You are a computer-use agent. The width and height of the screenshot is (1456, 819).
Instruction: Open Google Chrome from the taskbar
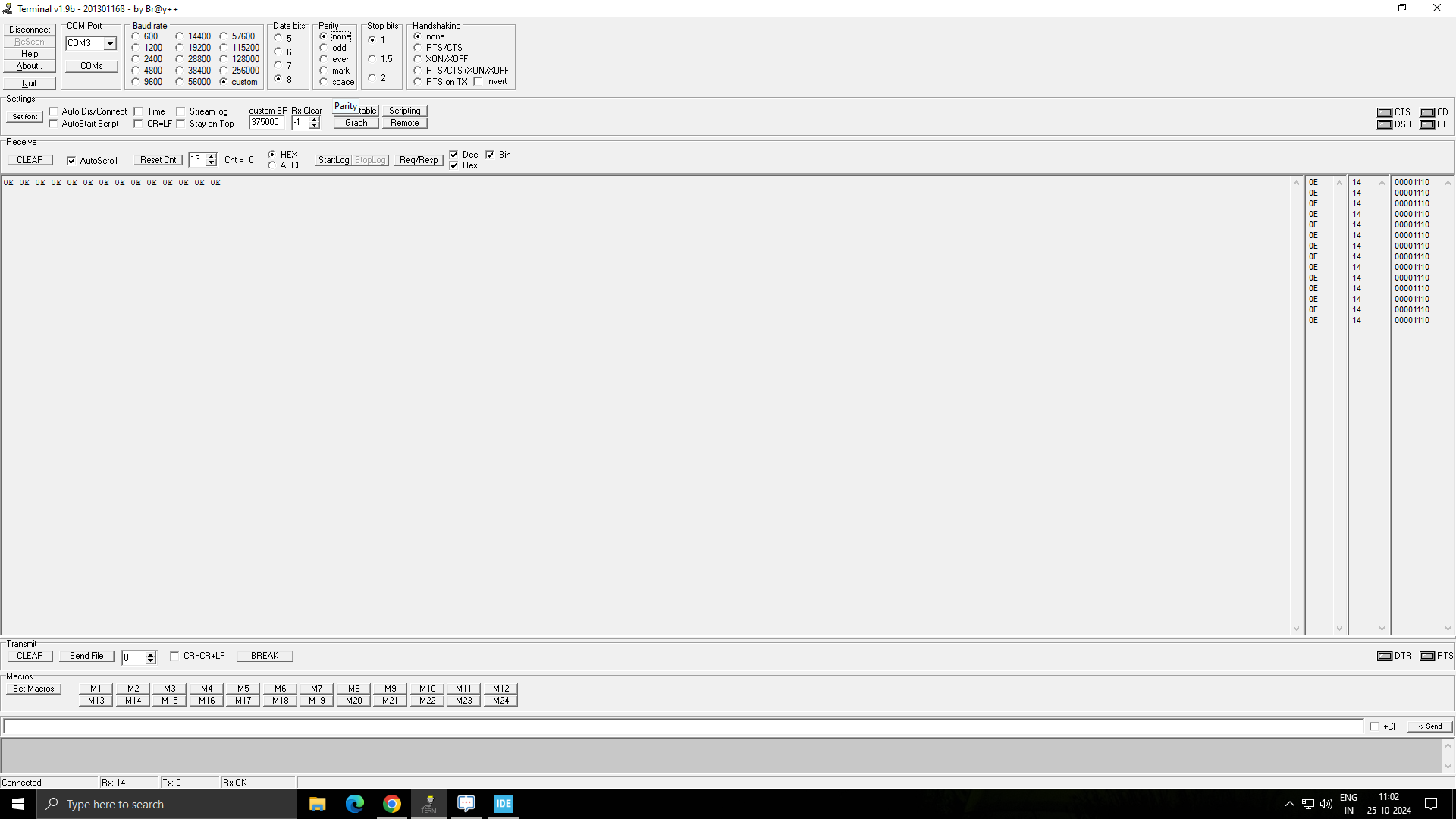[x=391, y=804]
